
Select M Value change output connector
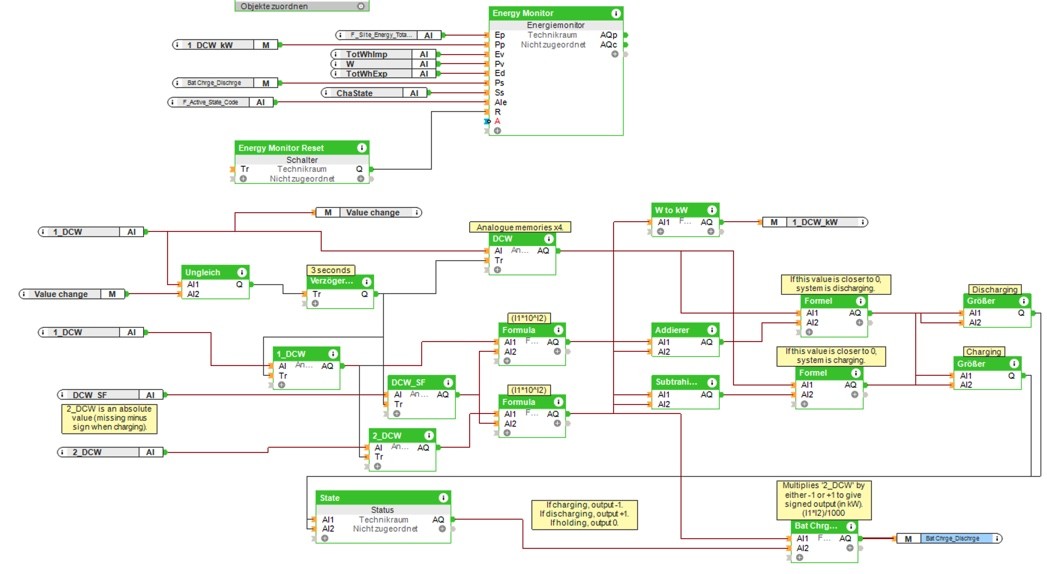pyautogui.click(x=369, y=212)
